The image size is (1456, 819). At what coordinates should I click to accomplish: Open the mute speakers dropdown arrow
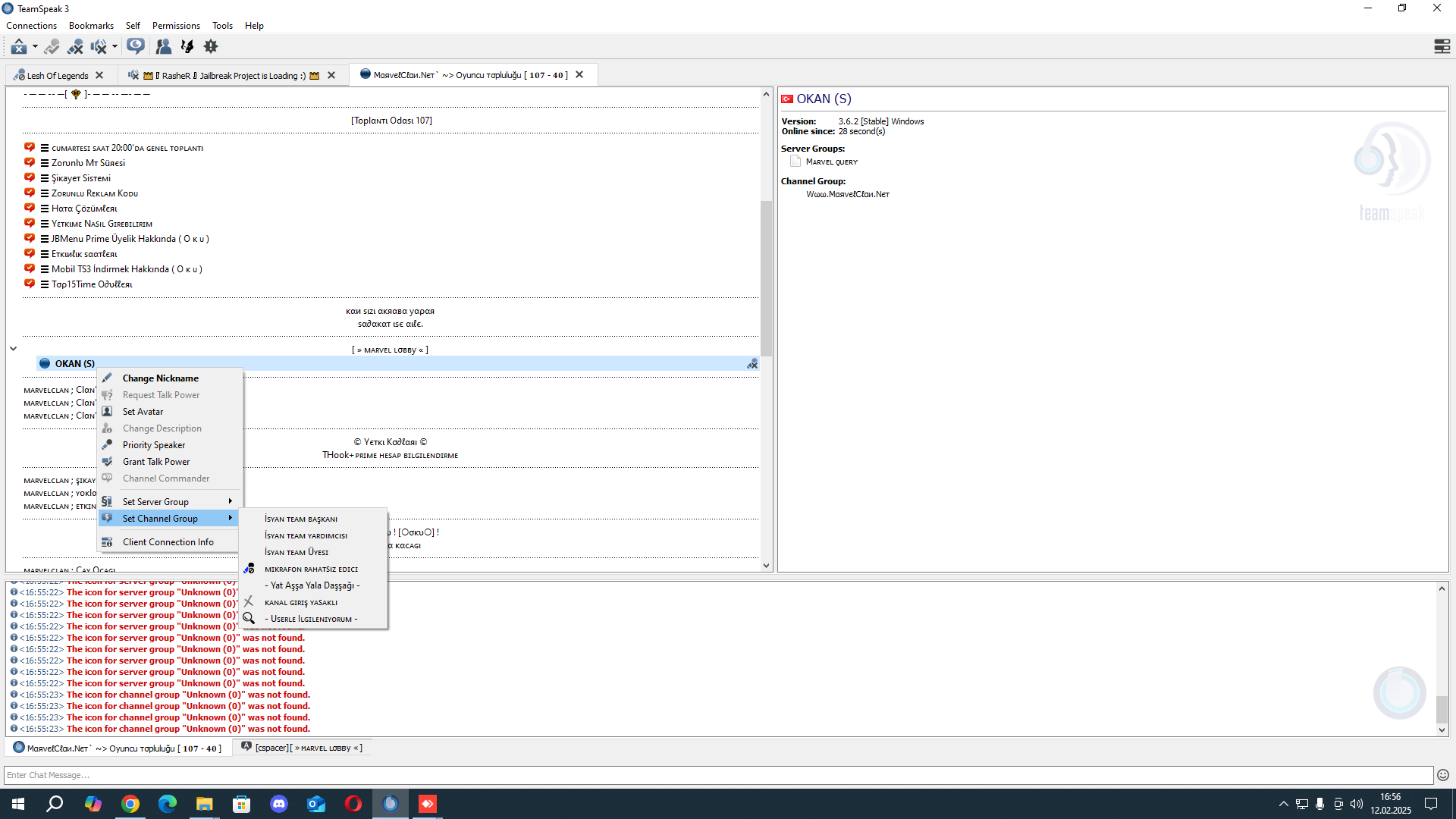[115, 47]
